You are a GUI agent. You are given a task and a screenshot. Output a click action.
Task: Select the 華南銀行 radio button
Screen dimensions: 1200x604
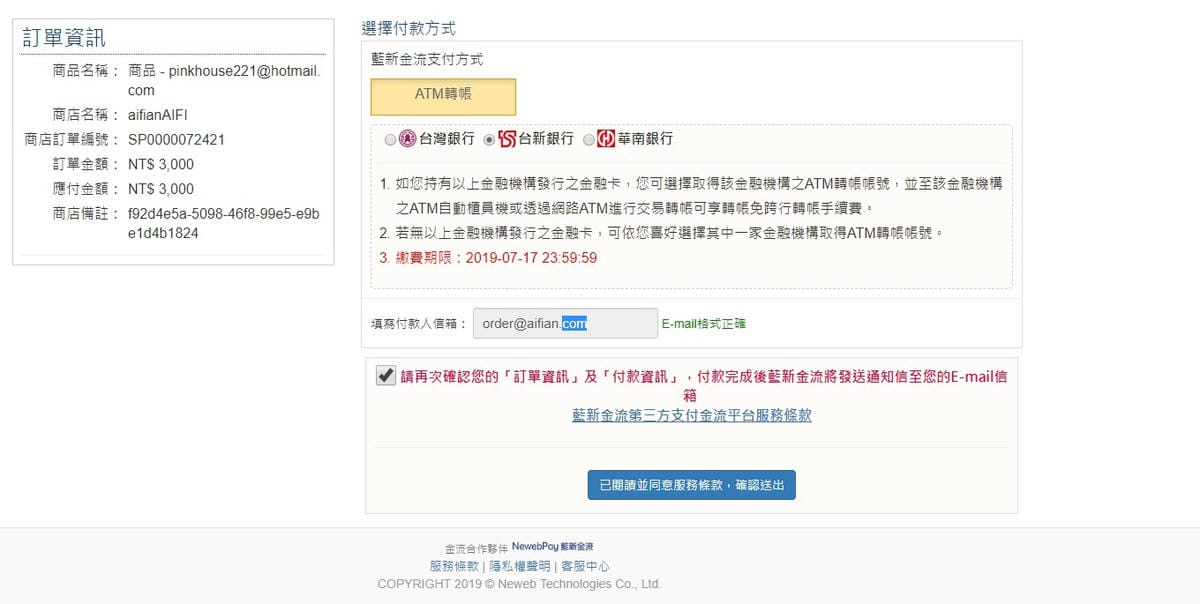point(589,140)
